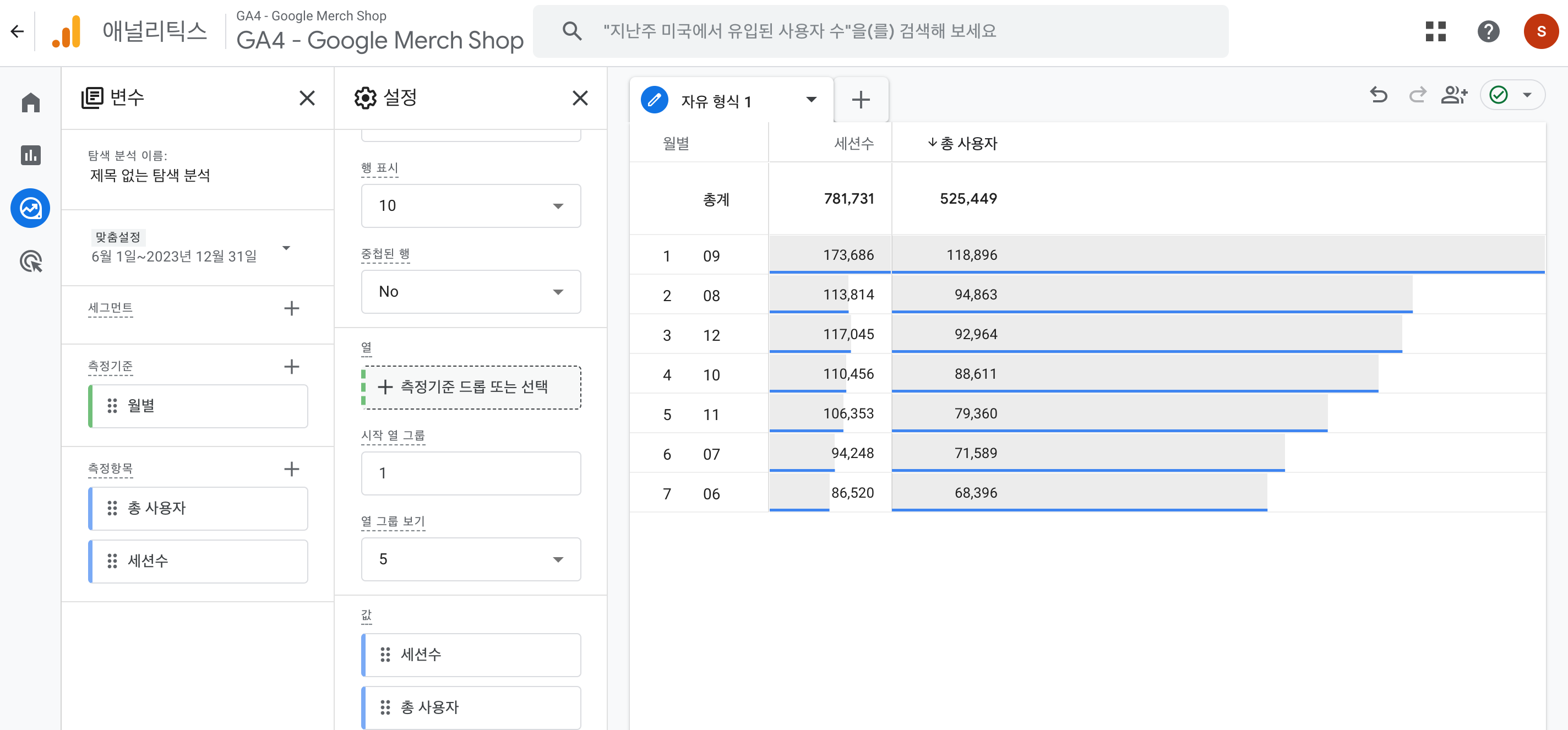Add a new exploration tab with plus
Image resolution: width=1568 pixels, height=730 pixels.
(x=861, y=100)
